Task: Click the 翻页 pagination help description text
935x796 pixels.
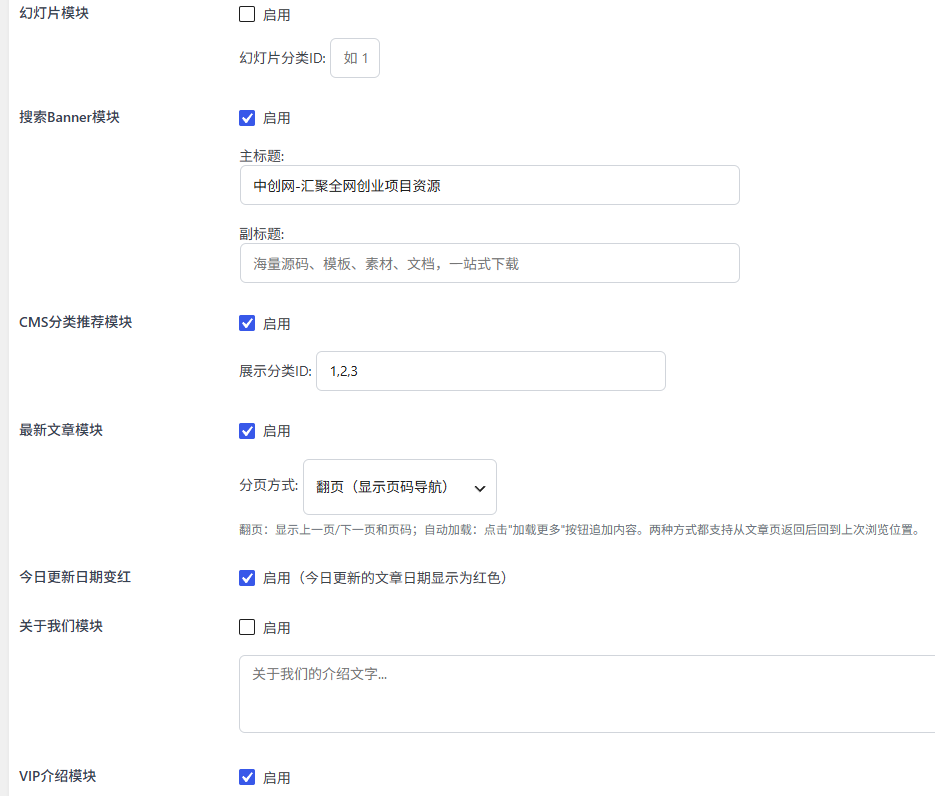Action: tap(582, 529)
